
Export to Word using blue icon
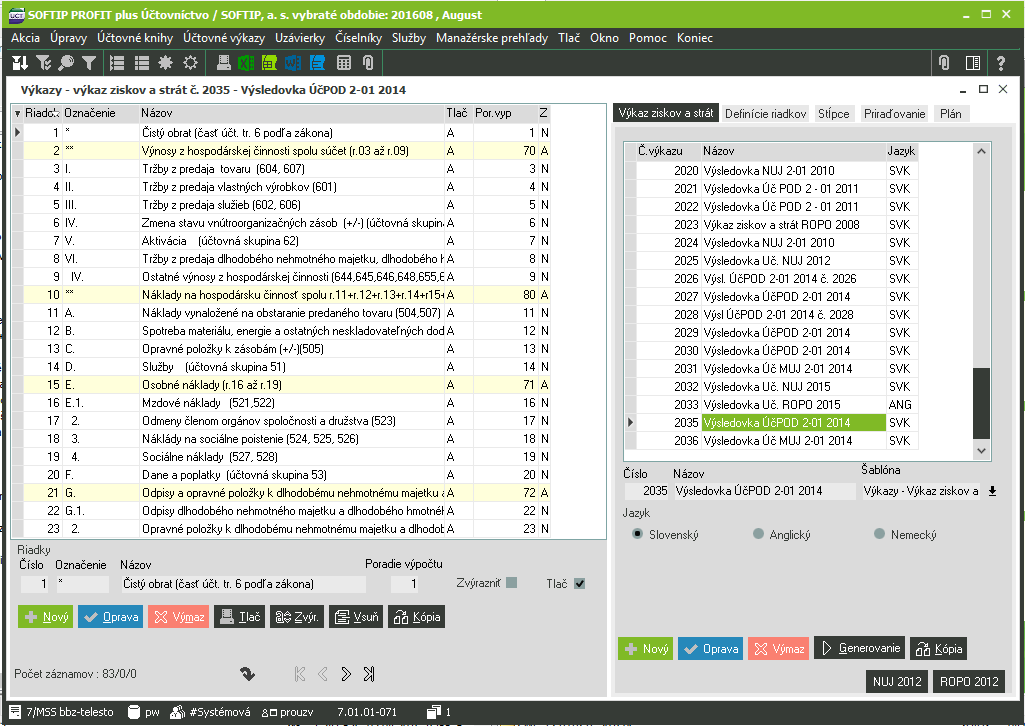(x=293, y=62)
